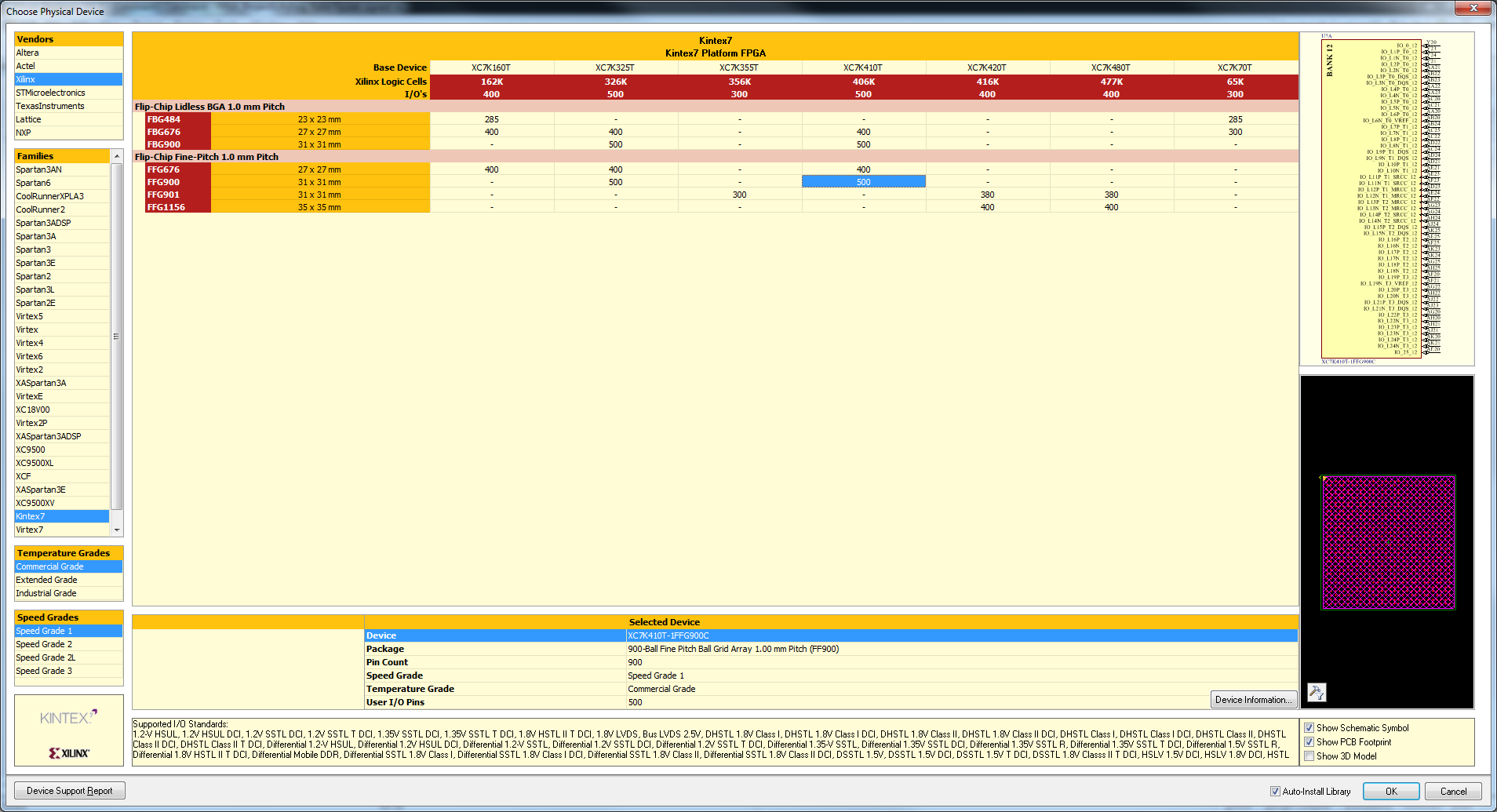
Task: Click the Device row XC7K410T-1FFG900C
Action: (832, 635)
